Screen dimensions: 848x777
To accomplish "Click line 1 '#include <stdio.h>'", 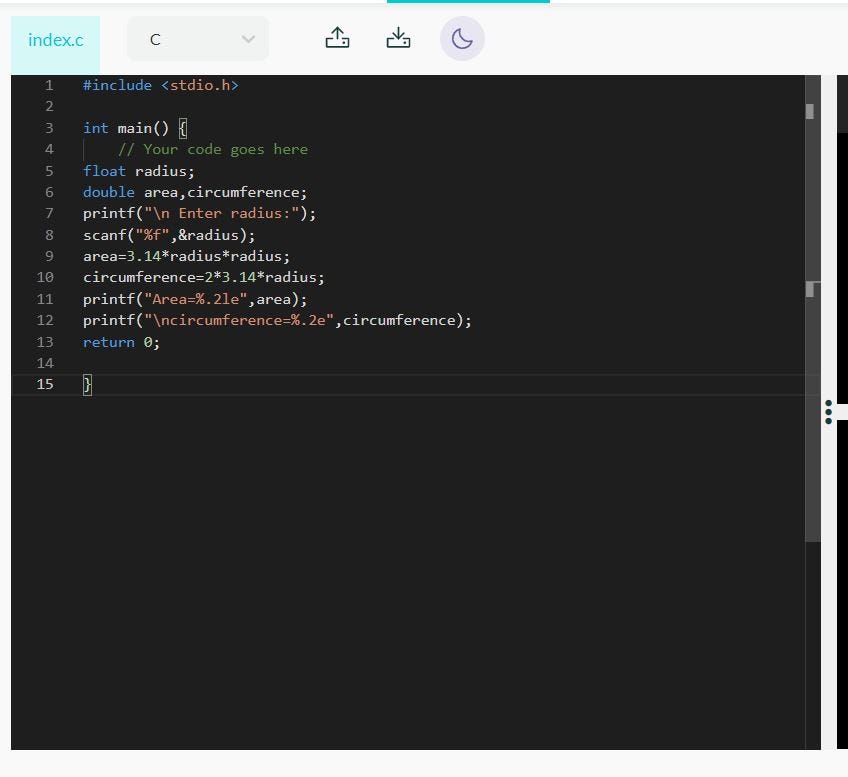I will tap(161, 85).
